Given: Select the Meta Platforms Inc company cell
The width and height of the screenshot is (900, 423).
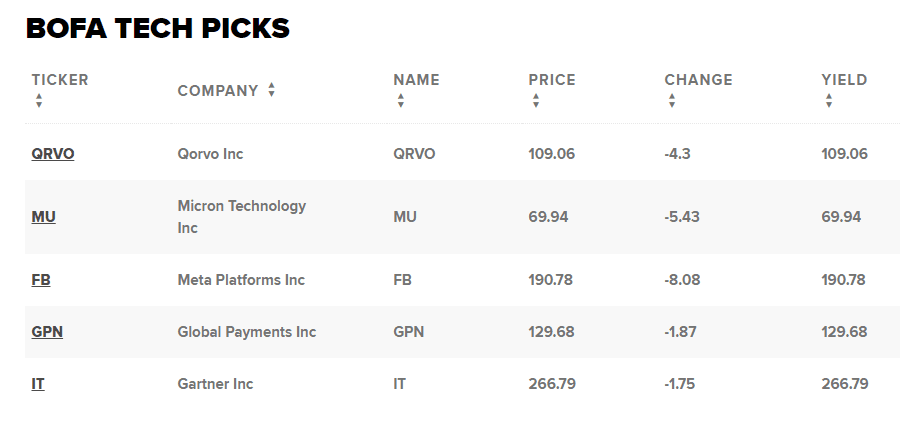Looking at the screenshot, I should [241, 280].
